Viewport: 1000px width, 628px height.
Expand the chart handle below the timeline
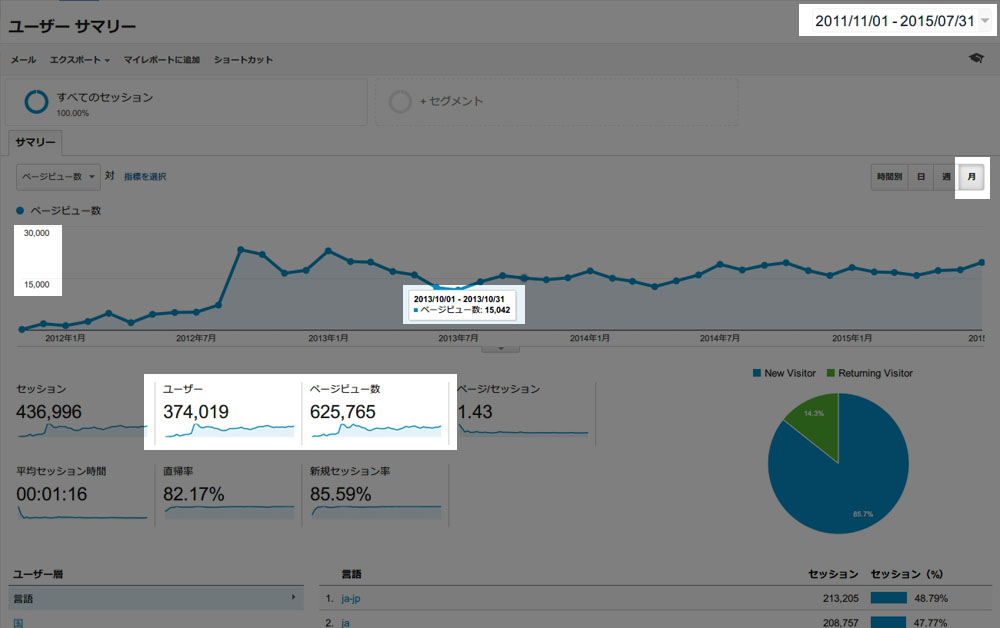(x=501, y=349)
